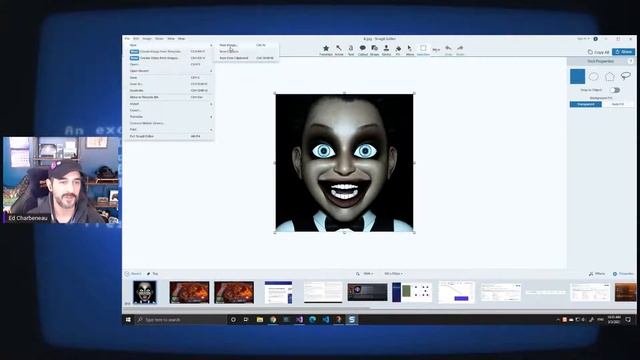Open the Help menu

pyautogui.click(x=182, y=39)
